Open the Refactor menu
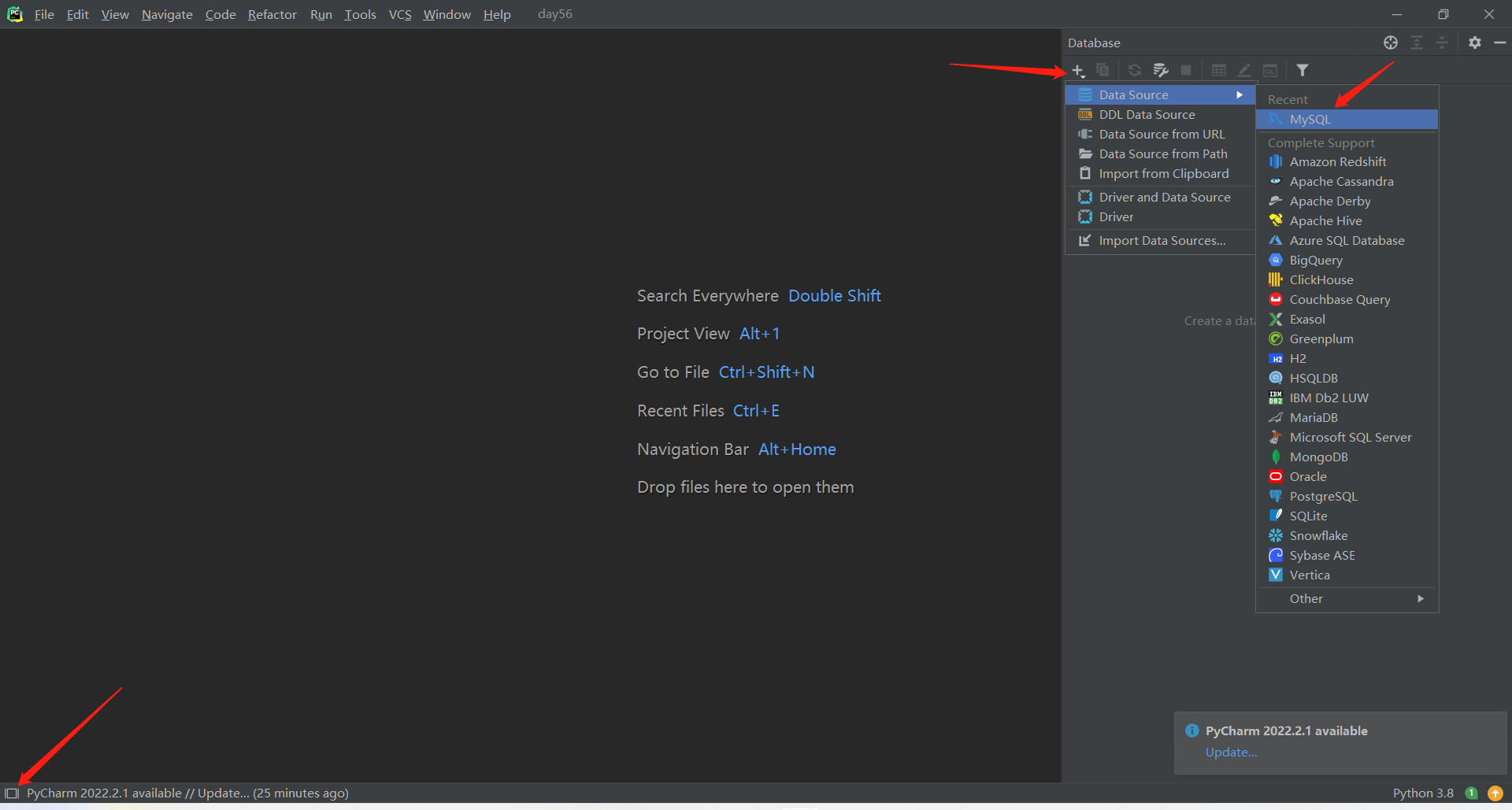Screen dimensions: 1512x810 [272, 14]
